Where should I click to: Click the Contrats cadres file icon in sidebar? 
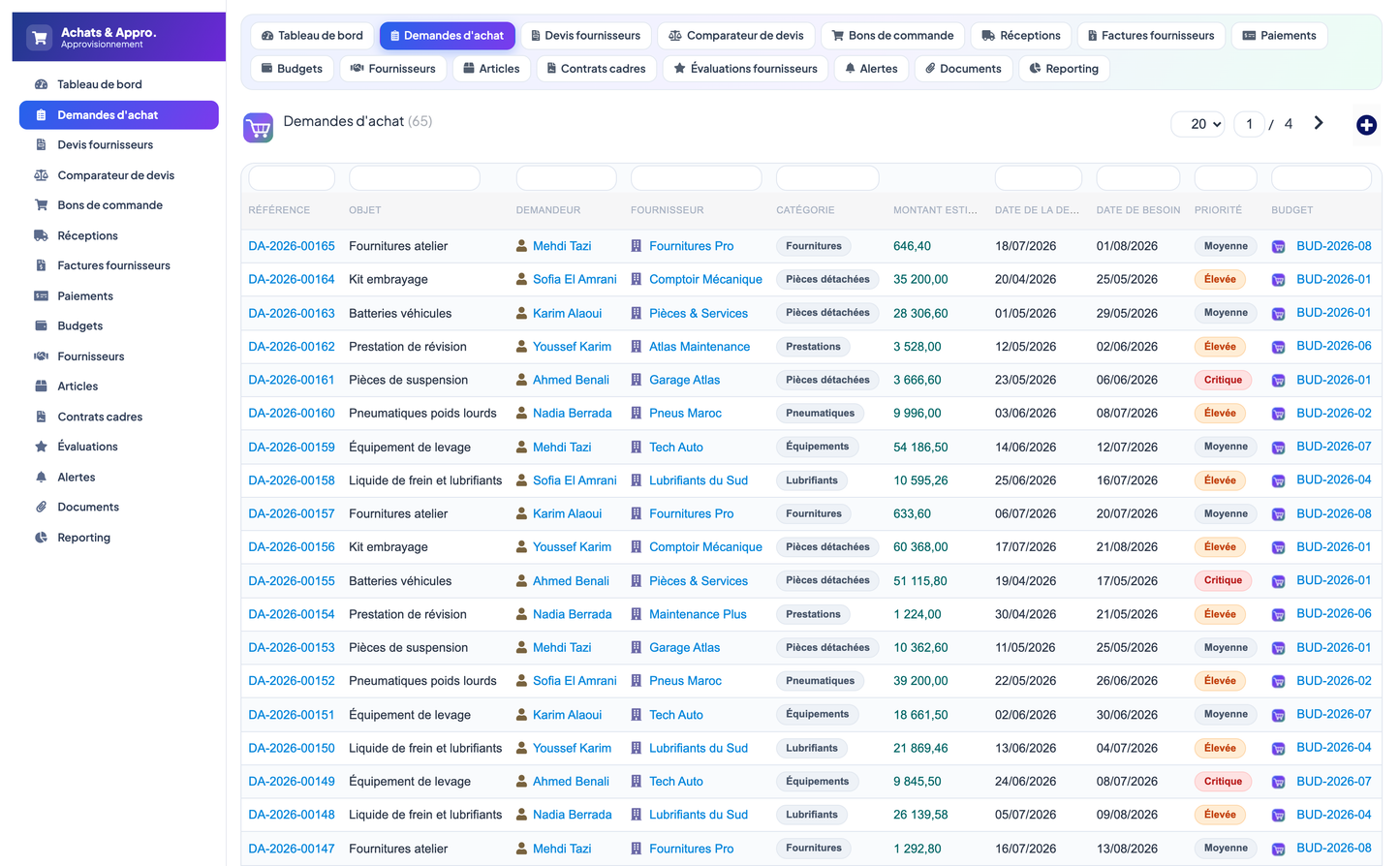[41, 417]
